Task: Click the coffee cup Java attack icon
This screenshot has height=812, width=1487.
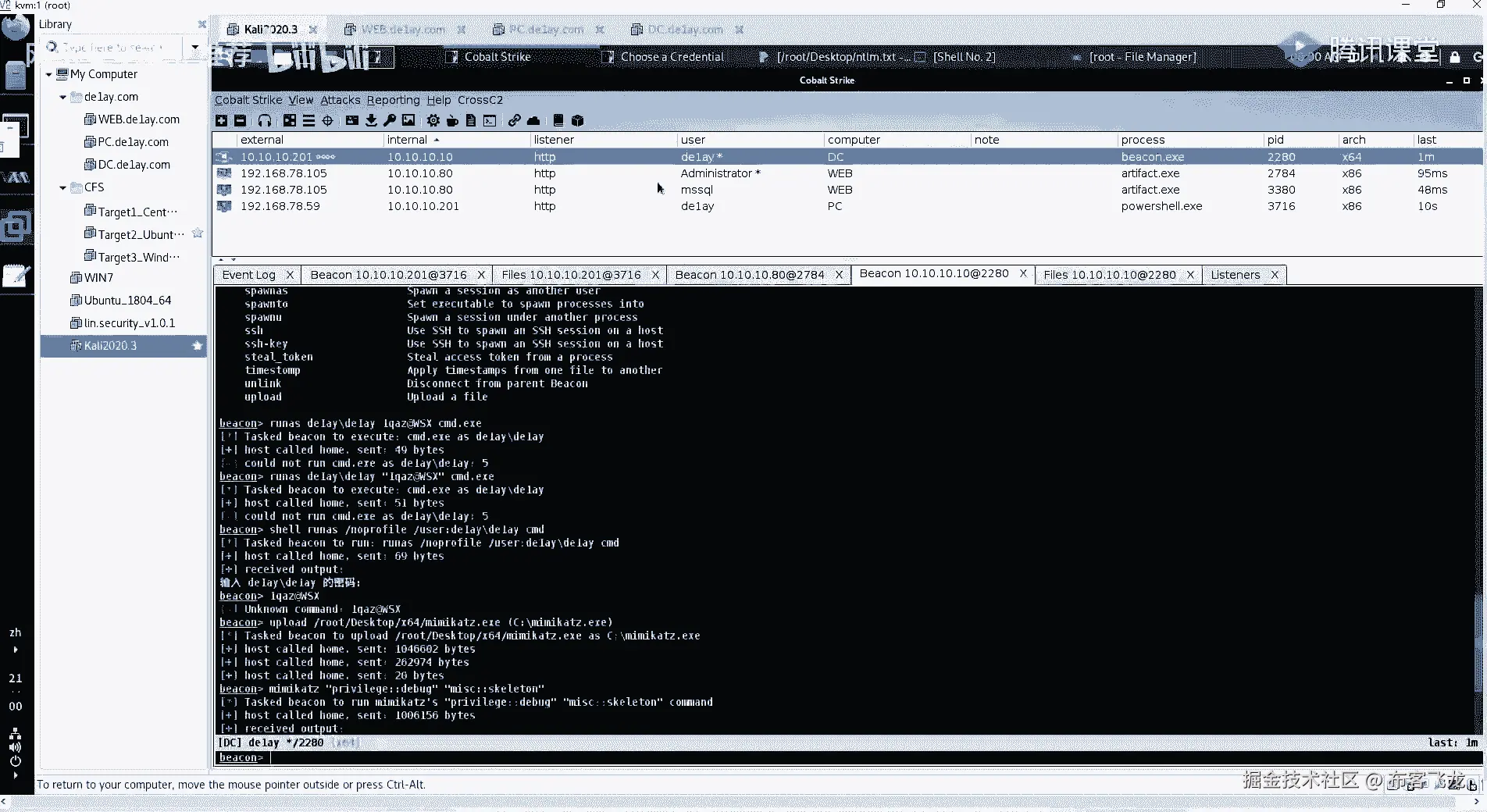Action: point(452,120)
